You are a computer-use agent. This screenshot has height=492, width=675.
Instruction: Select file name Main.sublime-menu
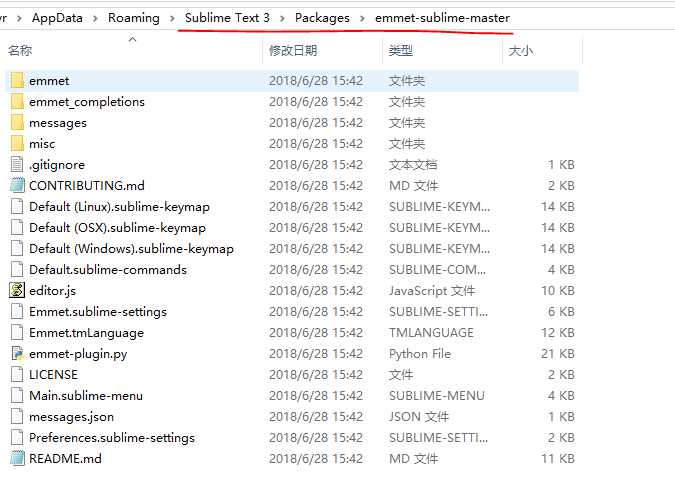(x=86, y=396)
